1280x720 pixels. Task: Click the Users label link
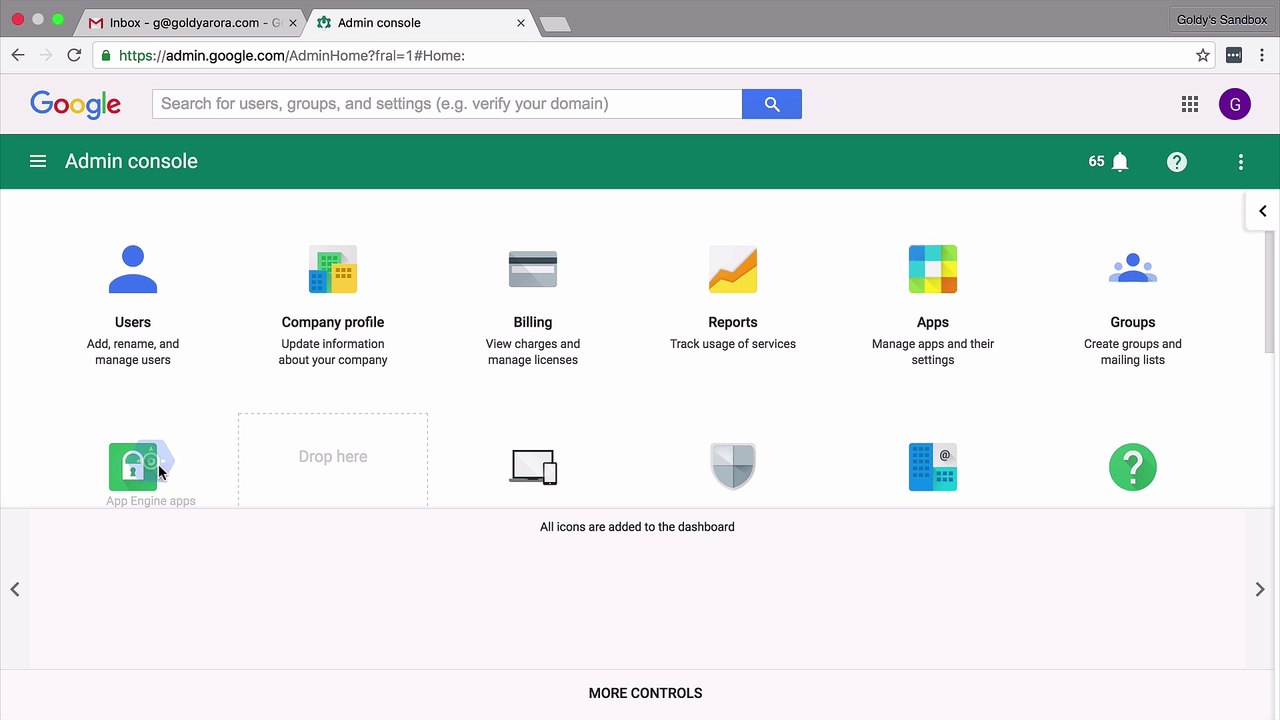[x=133, y=322]
